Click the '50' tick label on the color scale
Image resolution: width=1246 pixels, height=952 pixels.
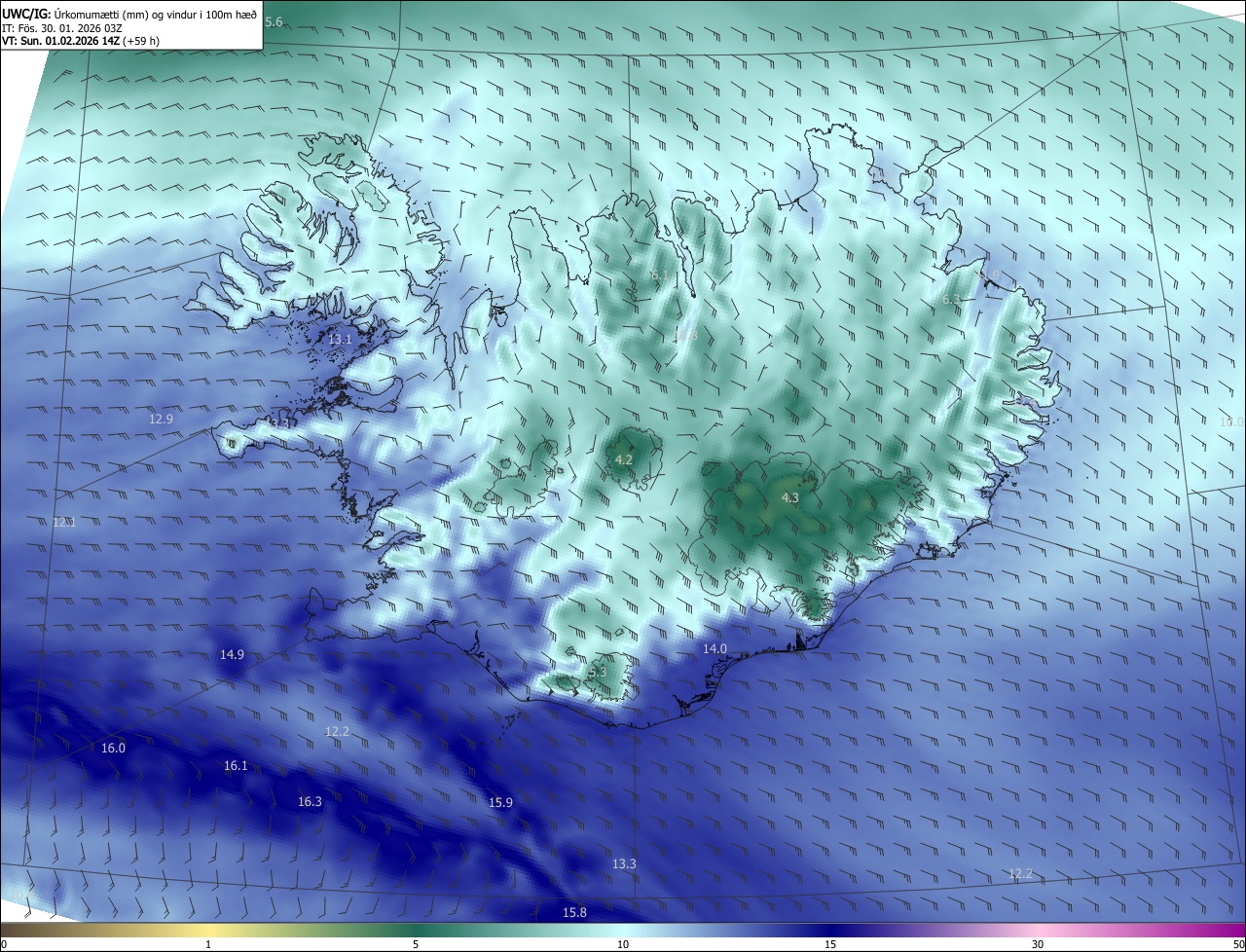[1238, 944]
